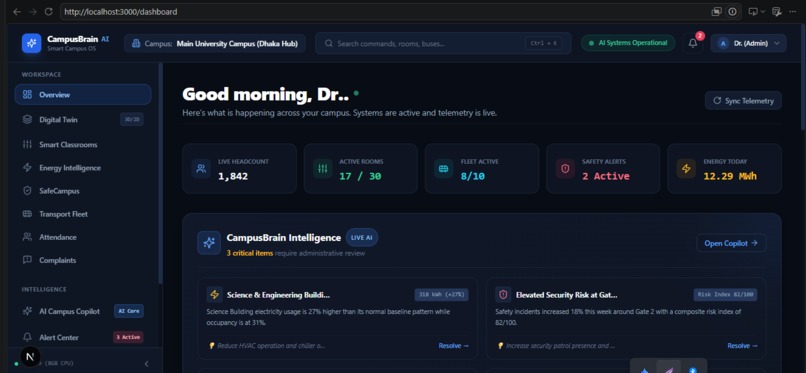
Task: Click the 3 critical items text
Action: point(249,253)
